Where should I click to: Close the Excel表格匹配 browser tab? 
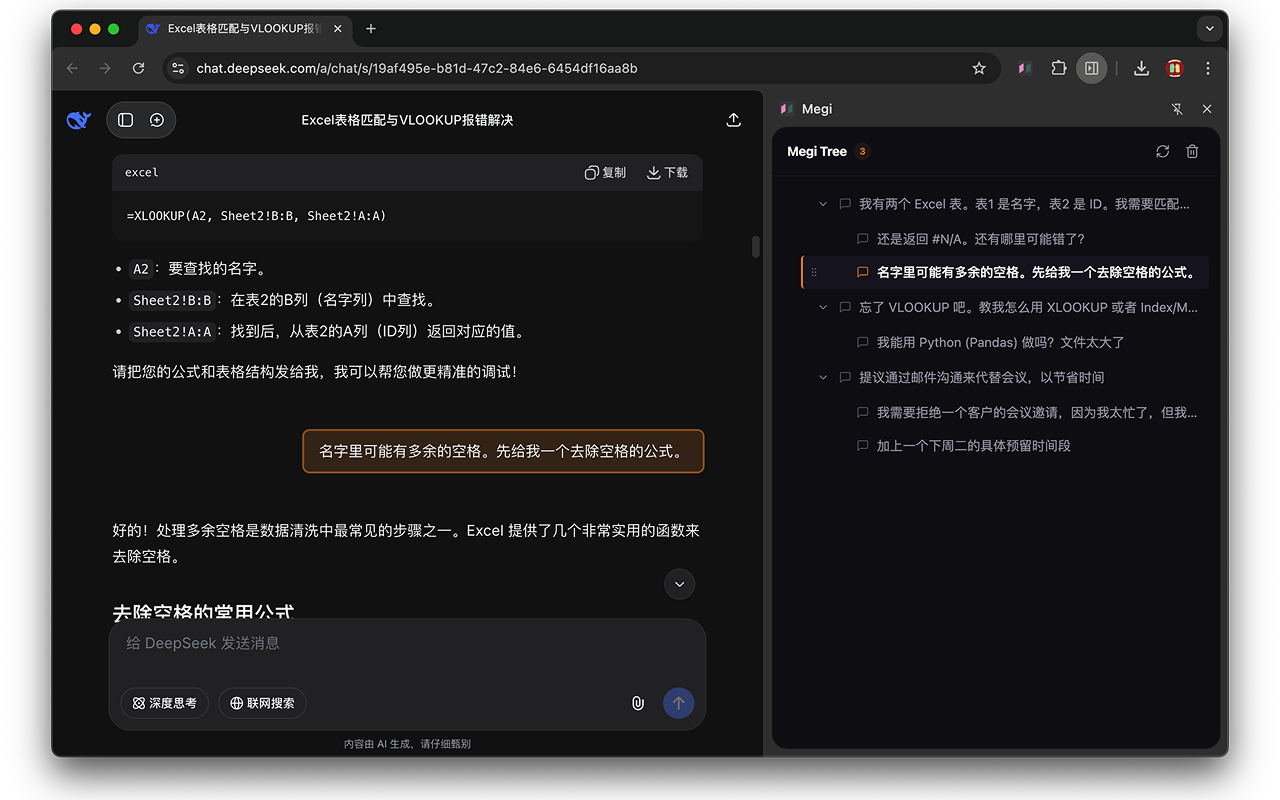(338, 29)
